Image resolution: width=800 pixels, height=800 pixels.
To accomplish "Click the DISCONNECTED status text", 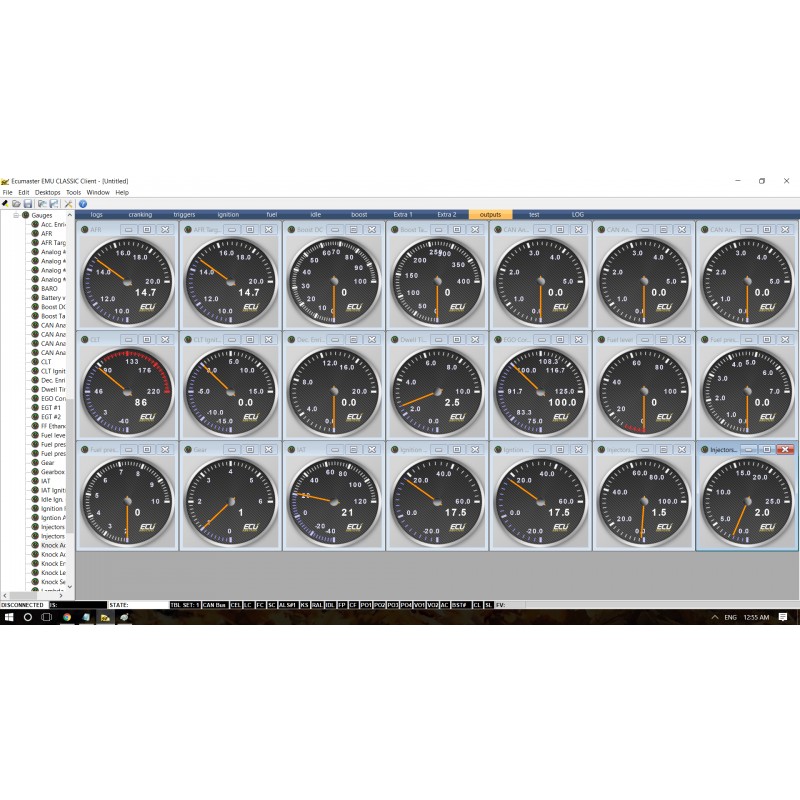I will click(23, 605).
